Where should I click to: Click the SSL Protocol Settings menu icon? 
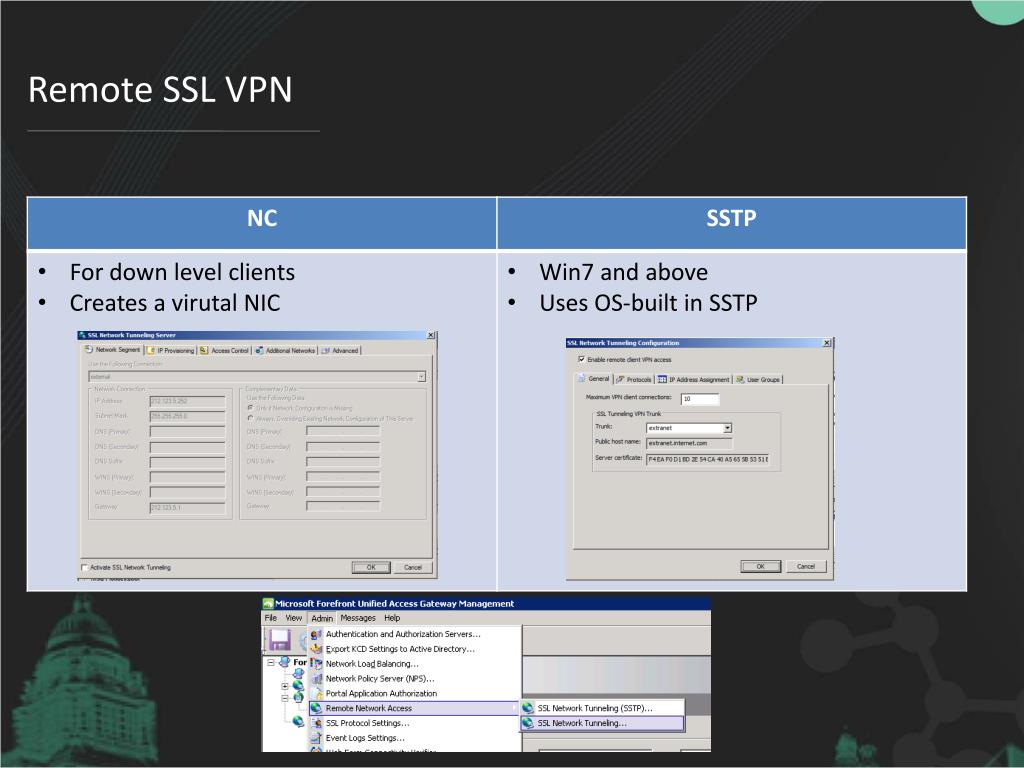pos(316,723)
